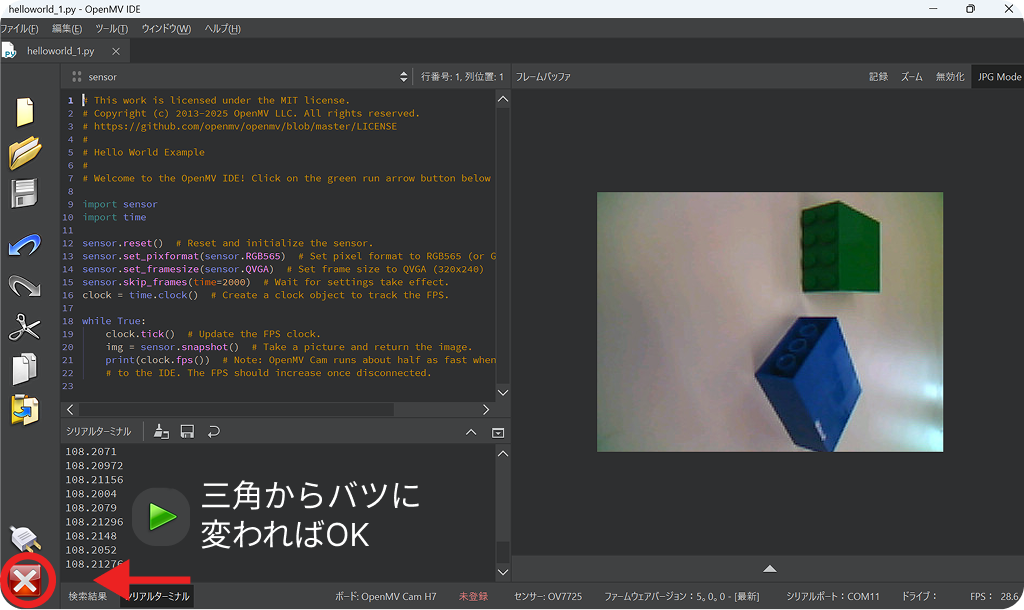The width and height of the screenshot is (1024, 610).
Task: Click the 行番号: 1, 列位置: 1 indicator
Action: (x=462, y=76)
